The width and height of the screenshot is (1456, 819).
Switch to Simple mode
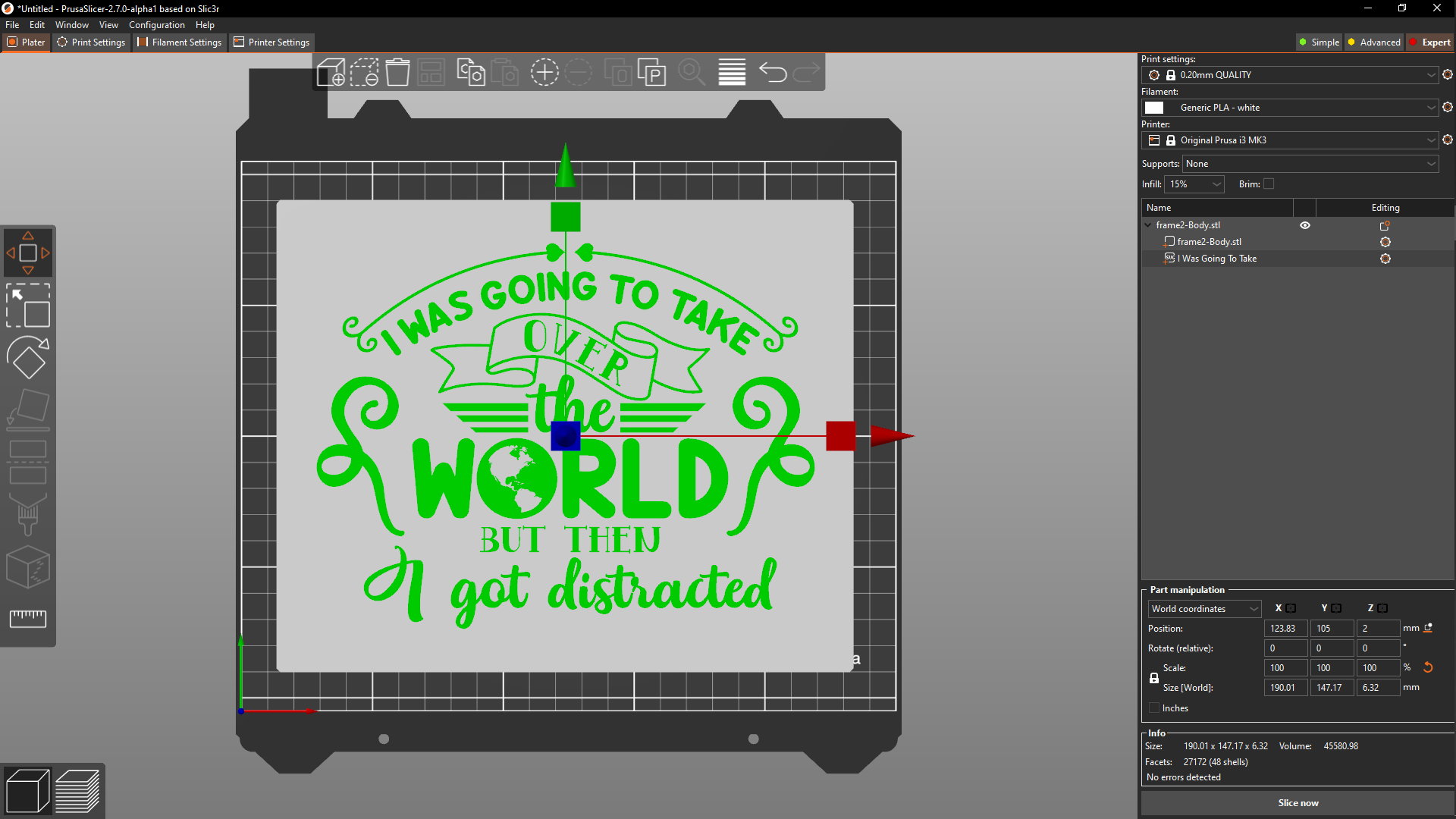pos(1319,42)
